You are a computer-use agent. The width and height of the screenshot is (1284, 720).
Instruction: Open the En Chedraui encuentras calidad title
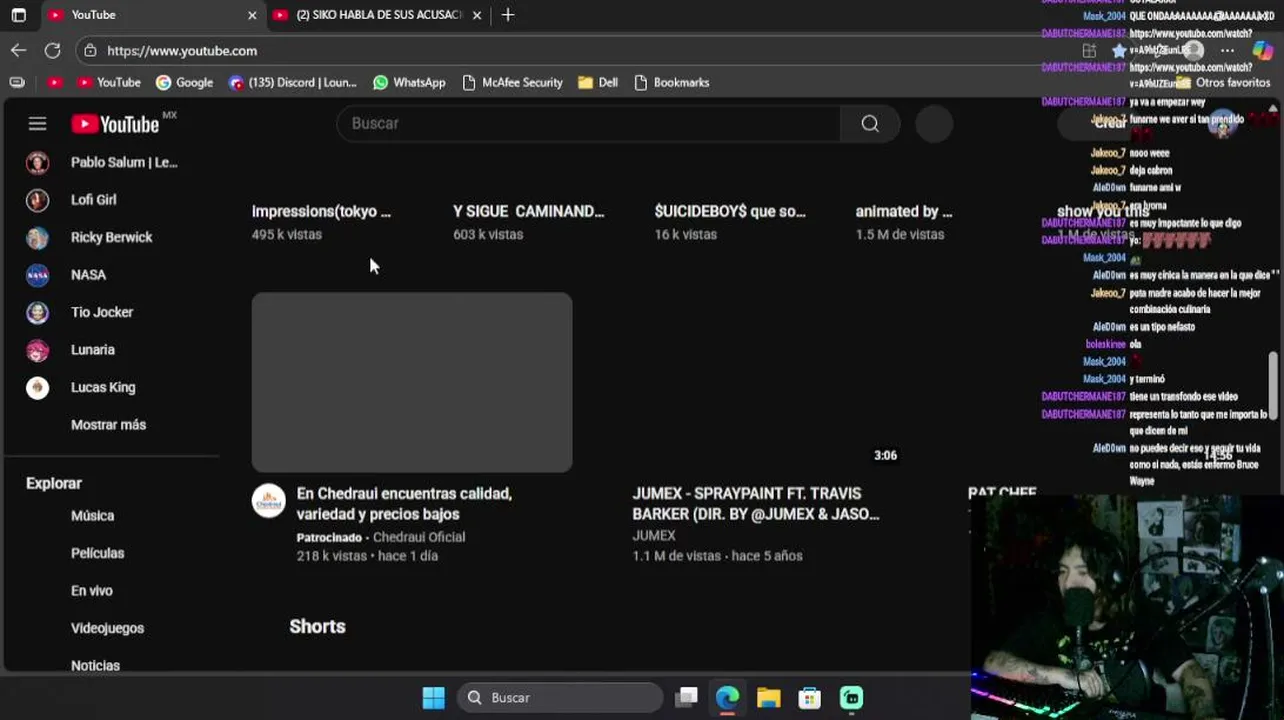(x=404, y=504)
